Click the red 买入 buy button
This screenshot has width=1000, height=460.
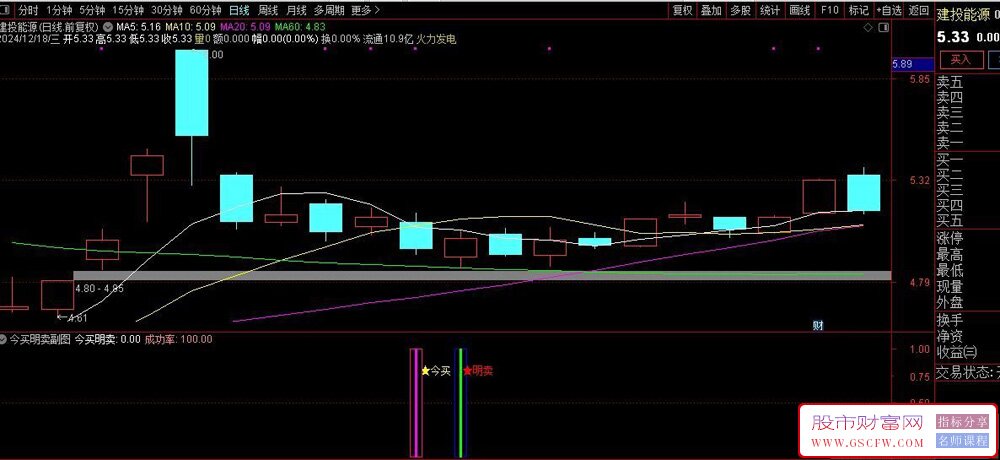[x=960, y=60]
